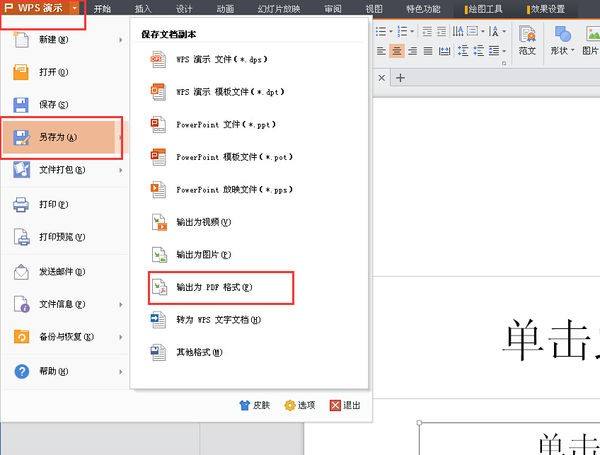Insert a shape with 形状 tool
The height and width of the screenshot is (455, 600).
tap(562, 40)
